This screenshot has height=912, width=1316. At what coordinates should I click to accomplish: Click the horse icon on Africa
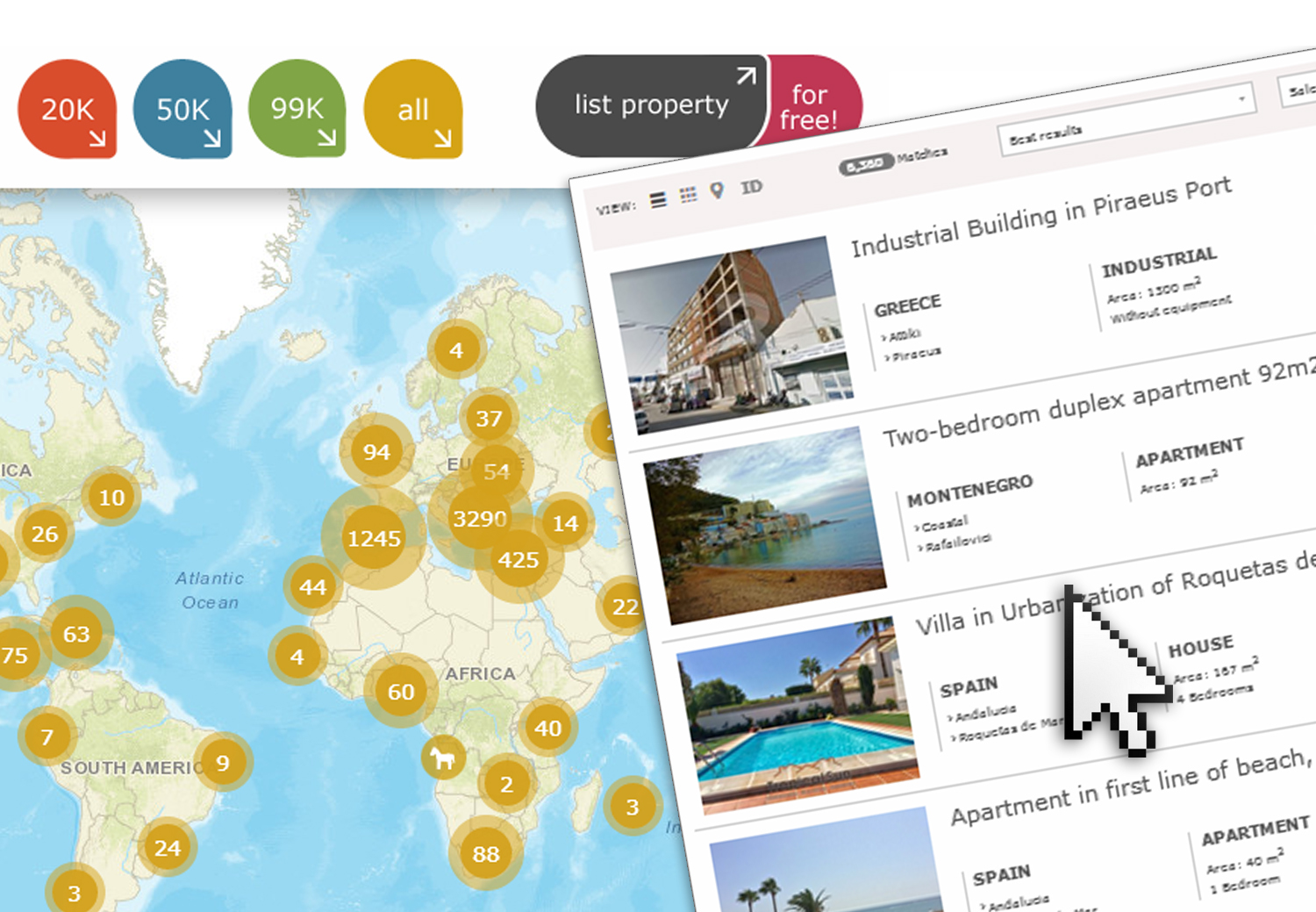tap(444, 760)
